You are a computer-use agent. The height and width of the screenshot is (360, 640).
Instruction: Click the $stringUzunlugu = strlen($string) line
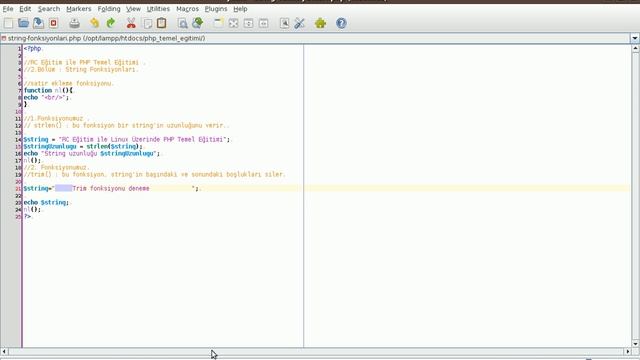(83, 147)
